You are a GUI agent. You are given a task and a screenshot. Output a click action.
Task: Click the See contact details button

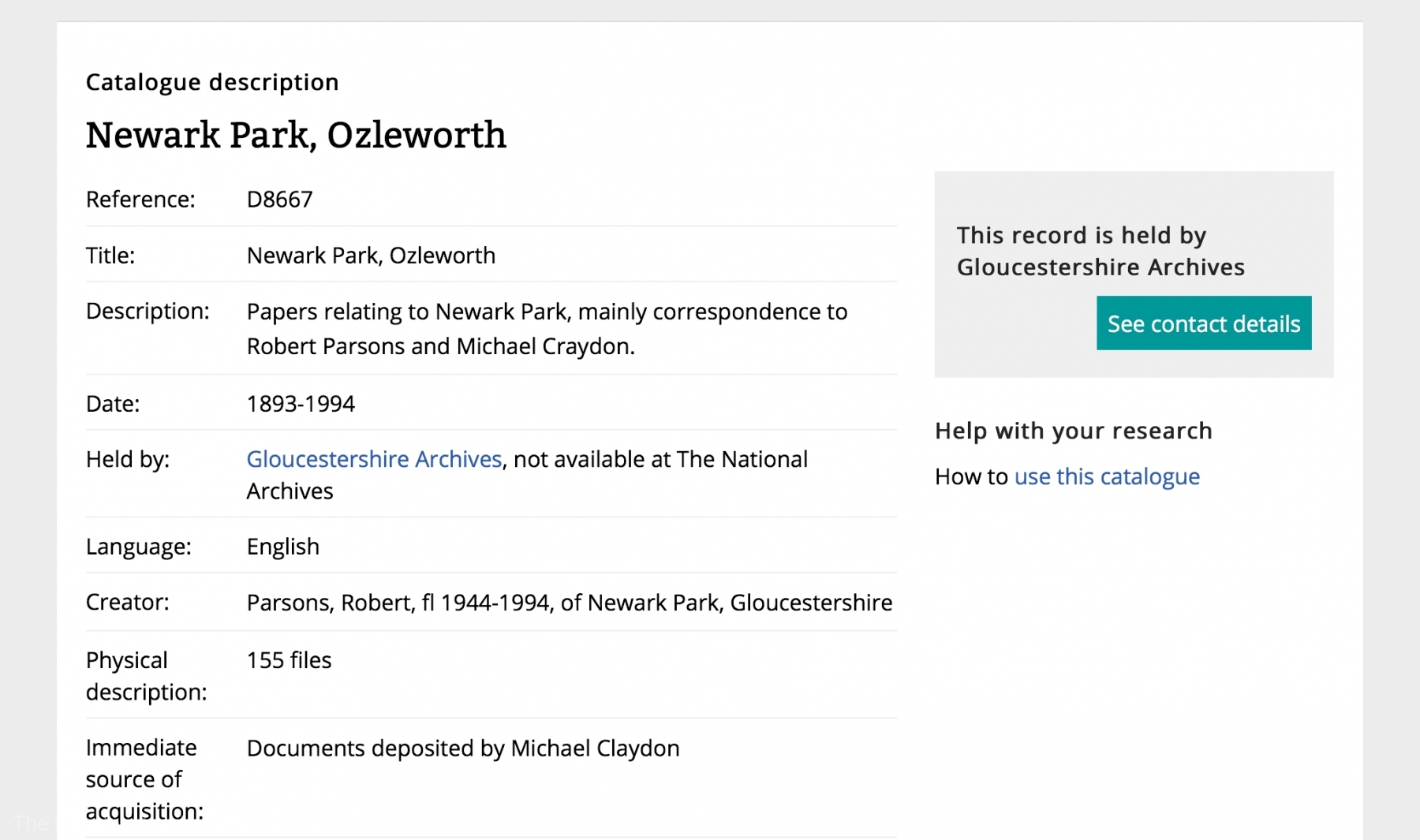(1203, 323)
